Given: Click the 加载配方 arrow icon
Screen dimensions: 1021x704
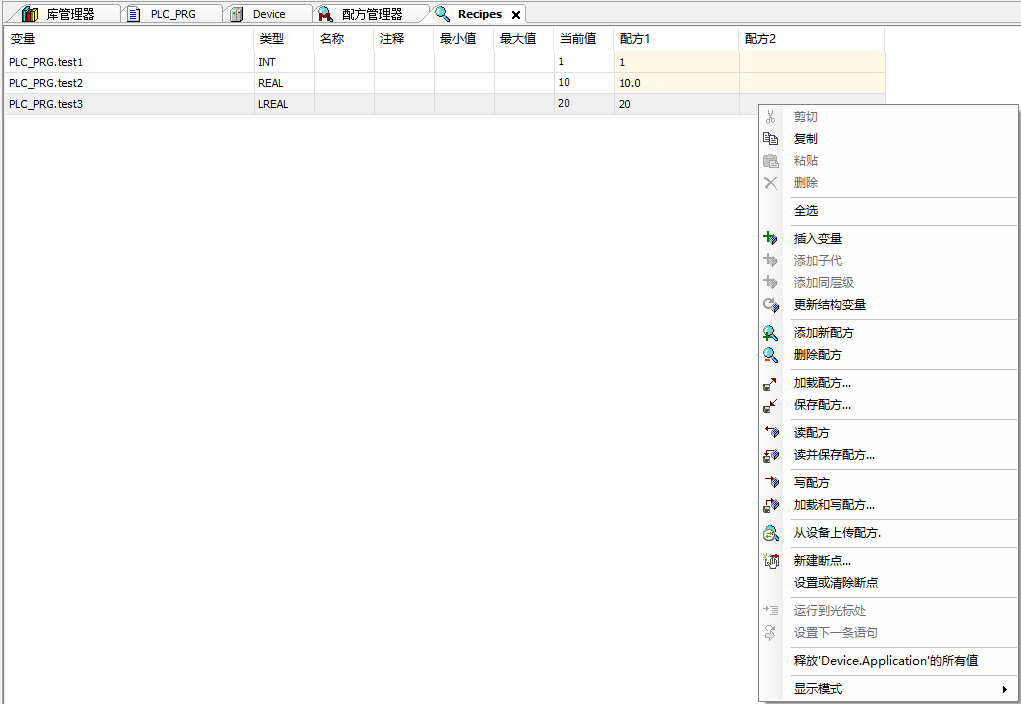Looking at the screenshot, I should (770, 382).
